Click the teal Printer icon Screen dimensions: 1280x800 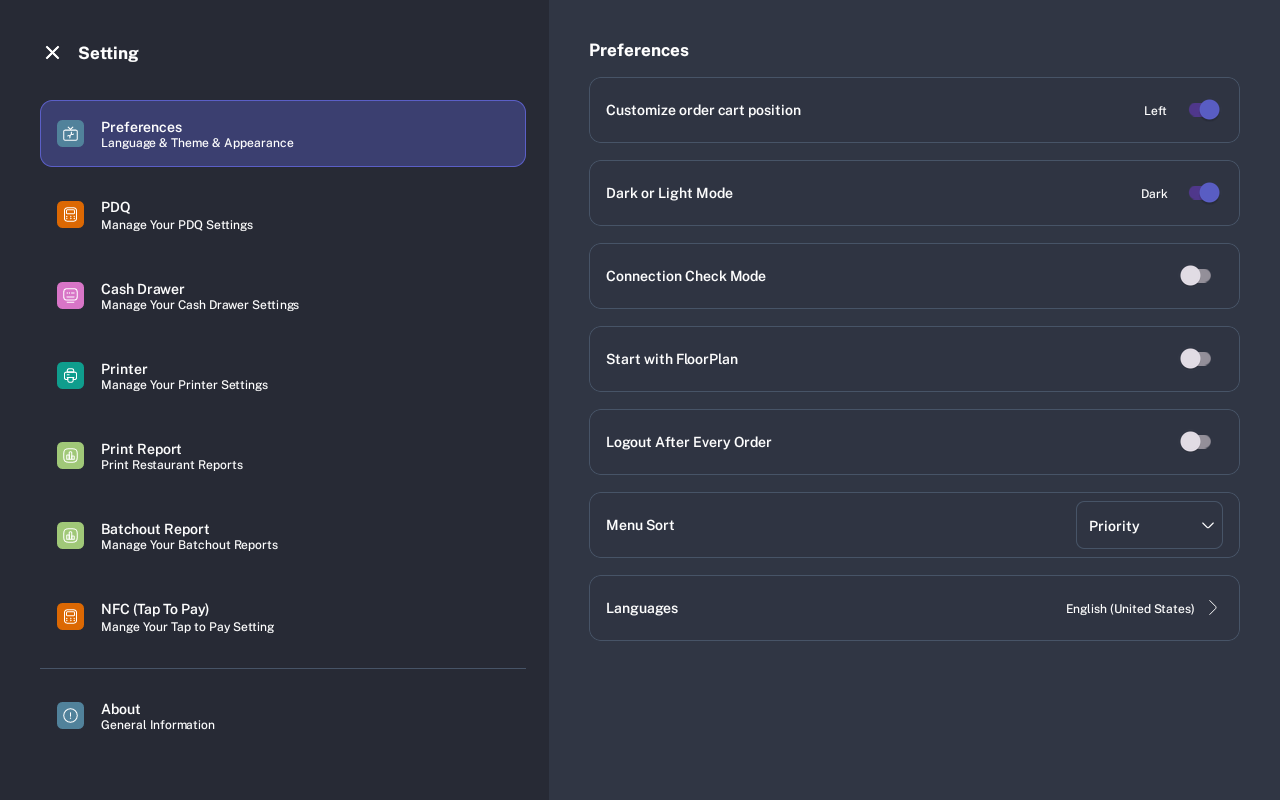(70, 375)
